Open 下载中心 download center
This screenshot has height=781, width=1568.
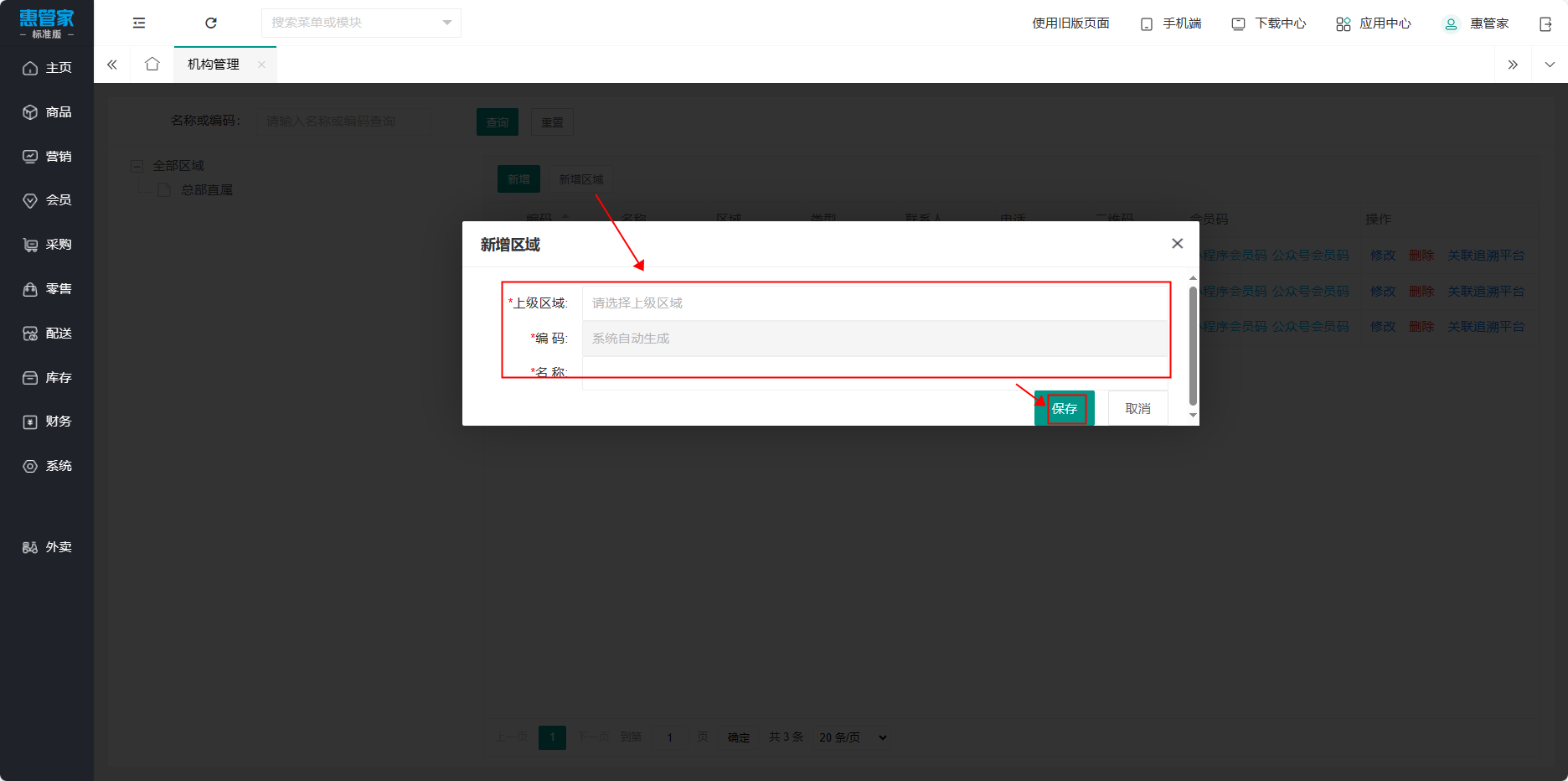click(1268, 23)
